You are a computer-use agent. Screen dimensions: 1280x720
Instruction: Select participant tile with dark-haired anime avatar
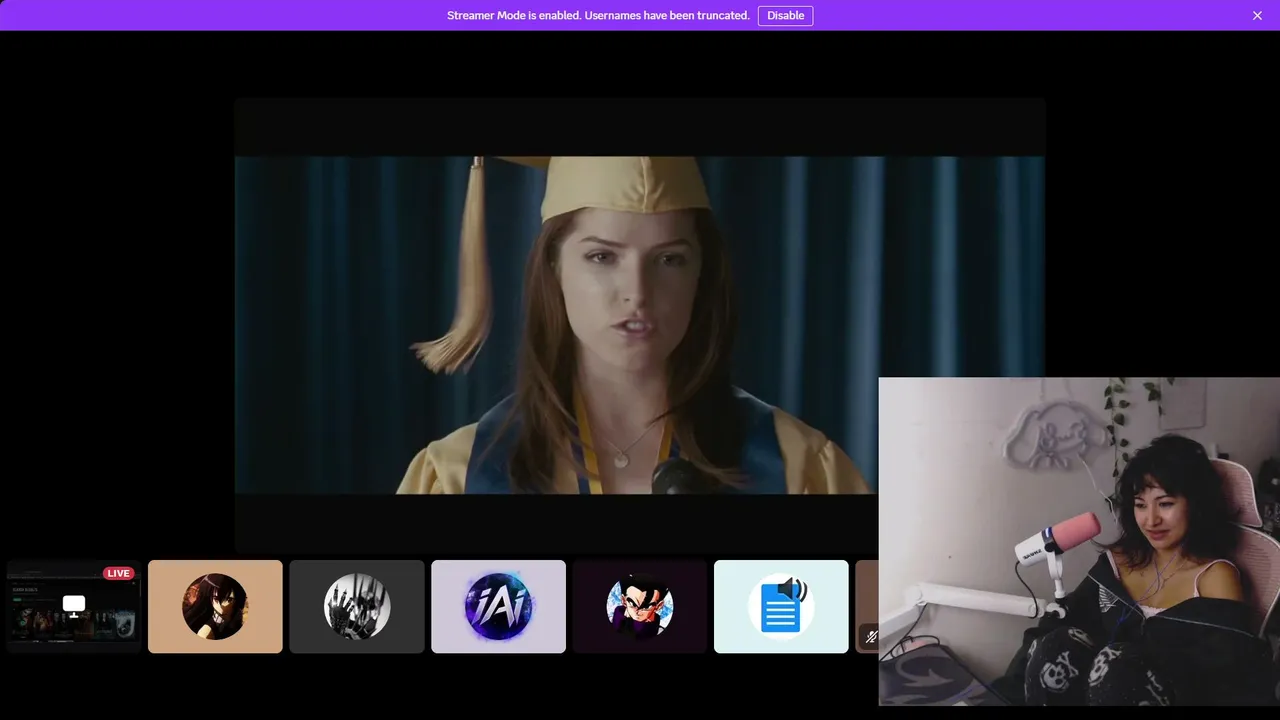215,606
